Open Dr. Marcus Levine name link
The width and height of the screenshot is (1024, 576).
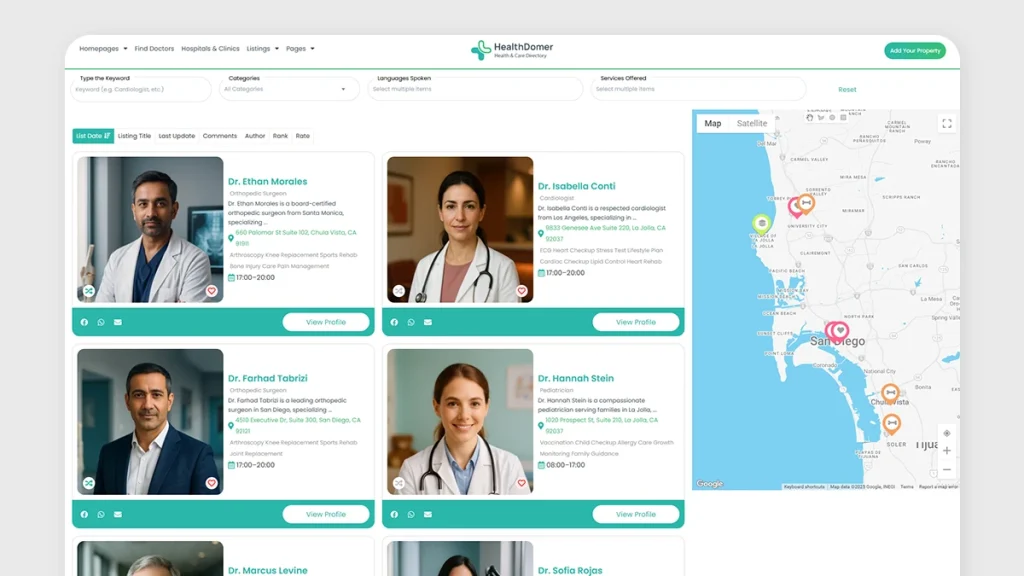[267, 570]
